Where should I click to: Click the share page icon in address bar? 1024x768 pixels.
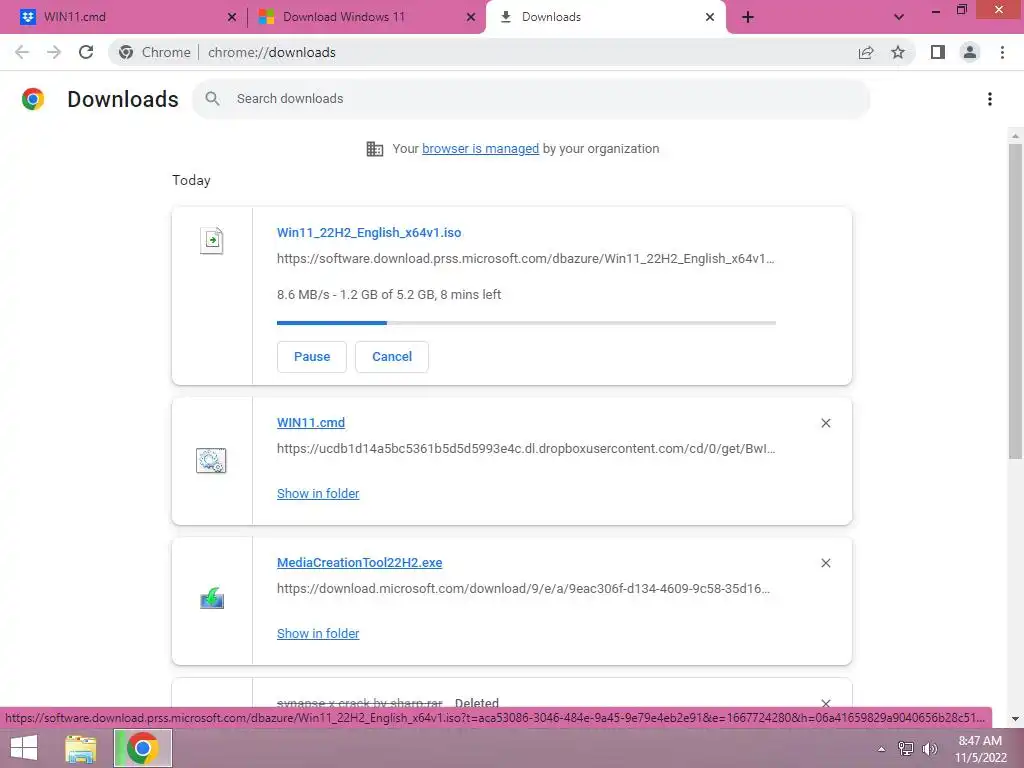[x=866, y=52]
